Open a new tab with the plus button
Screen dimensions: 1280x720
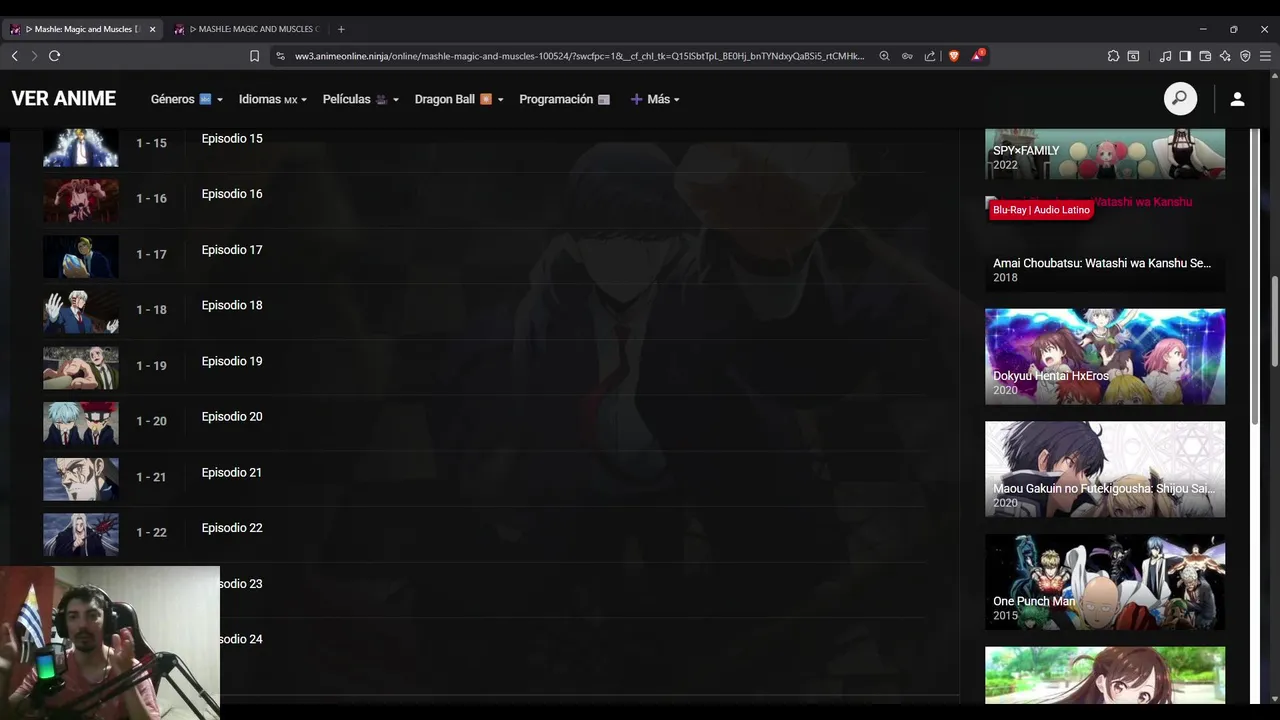341,29
